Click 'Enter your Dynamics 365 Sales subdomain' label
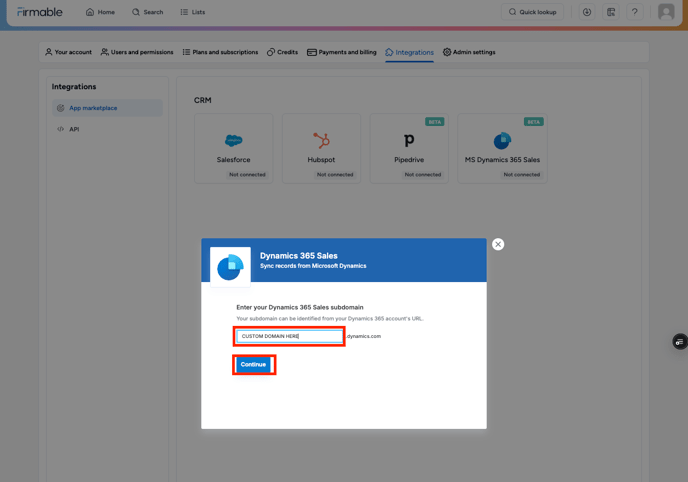The height and width of the screenshot is (482, 688). tap(300, 307)
